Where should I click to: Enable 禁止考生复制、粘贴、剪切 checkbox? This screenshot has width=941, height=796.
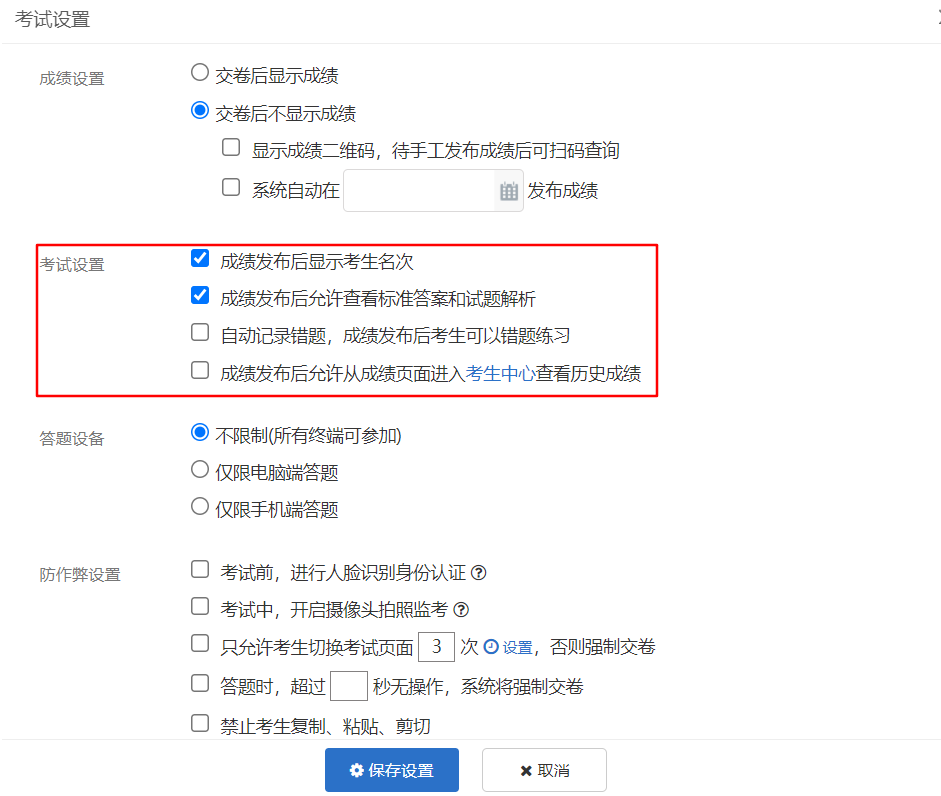200,723
